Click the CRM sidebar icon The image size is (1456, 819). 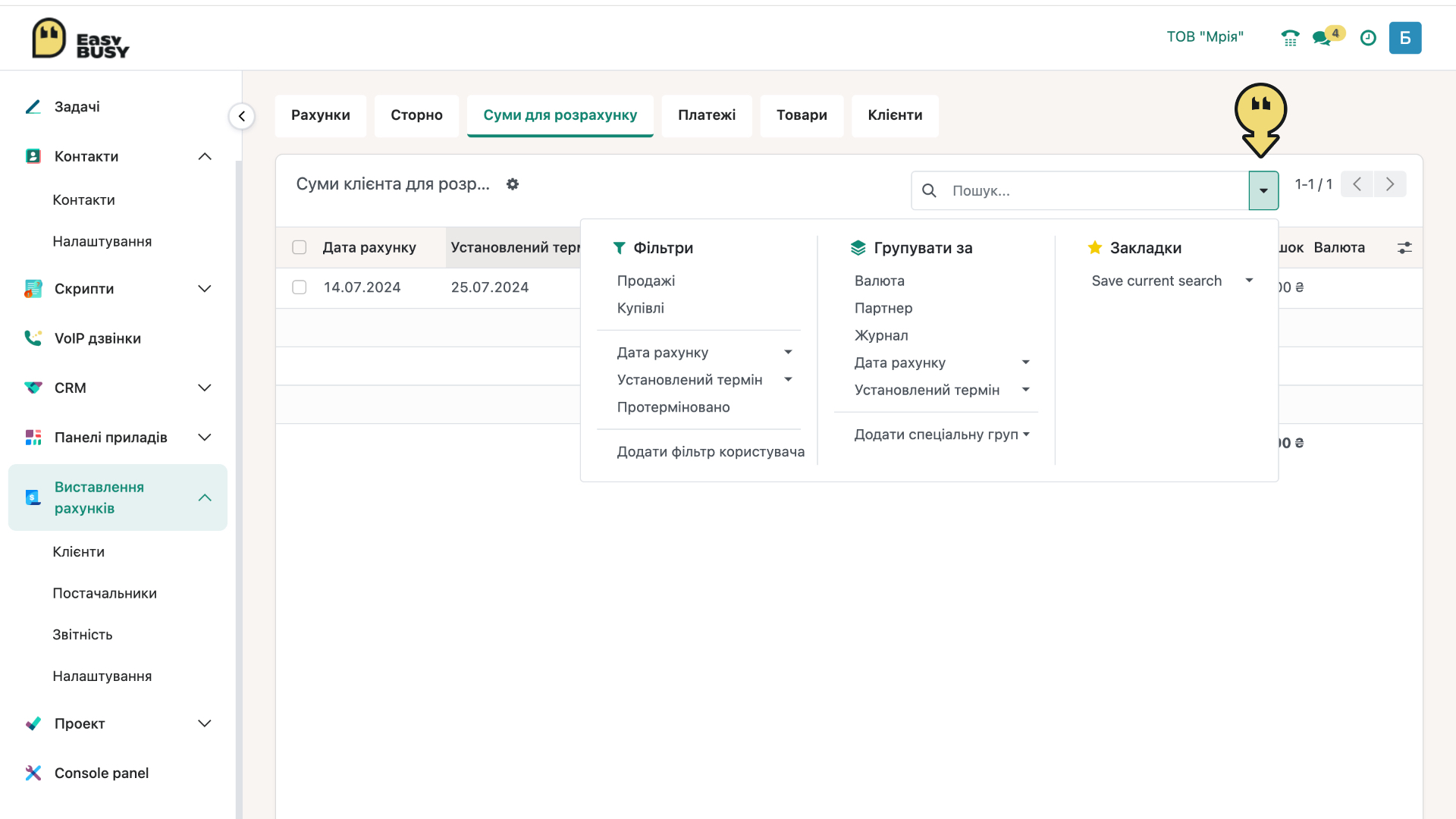click(x=33, y=388)
